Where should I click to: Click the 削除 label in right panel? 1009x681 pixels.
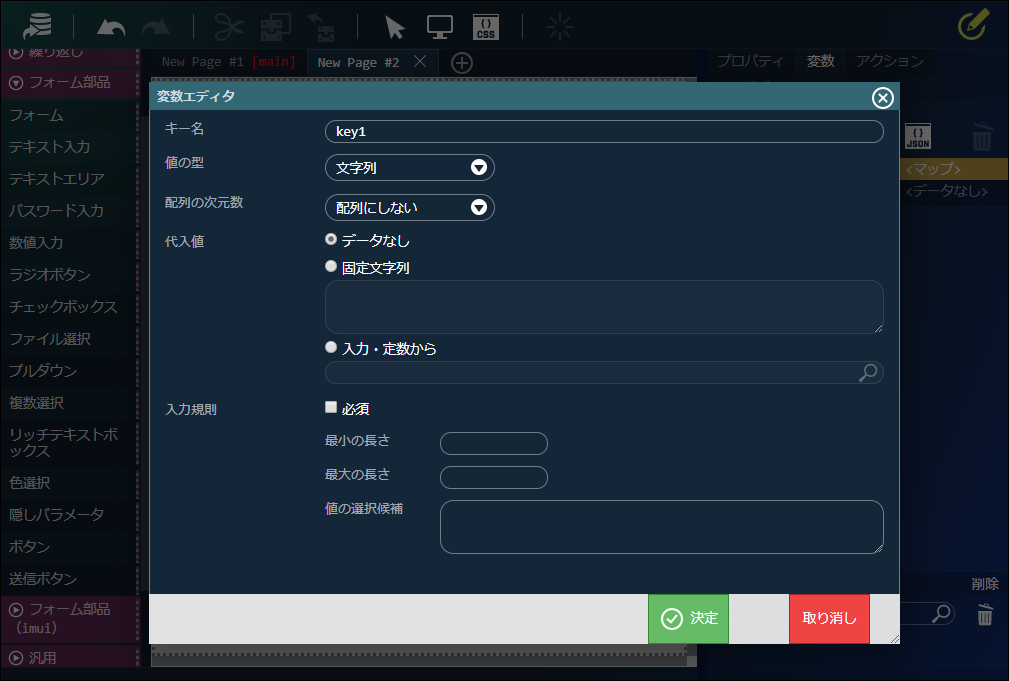coord(985,584)
